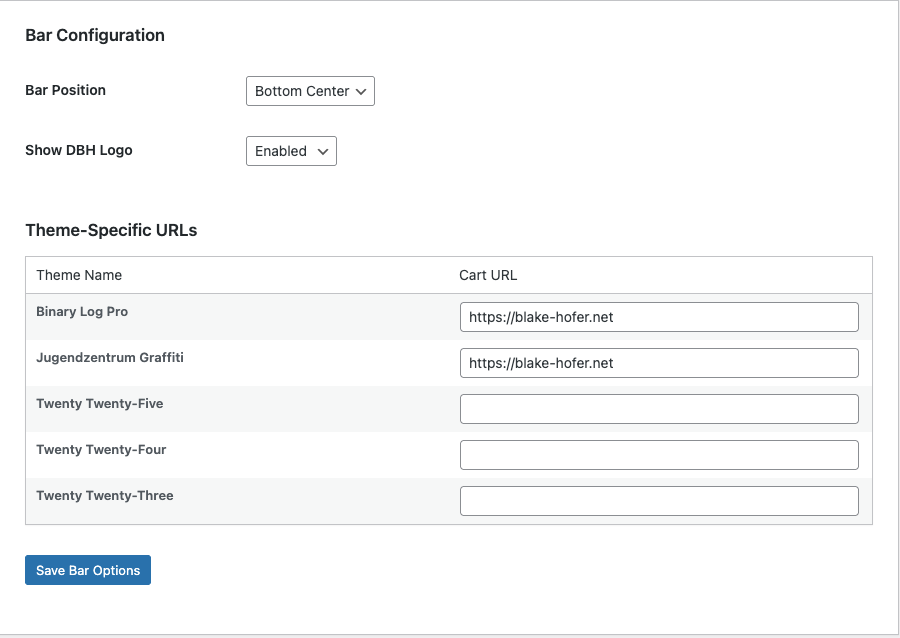This screenshot has height=638, width=900.
Task: Click the Bar Position label
Action: click(65, 90)
